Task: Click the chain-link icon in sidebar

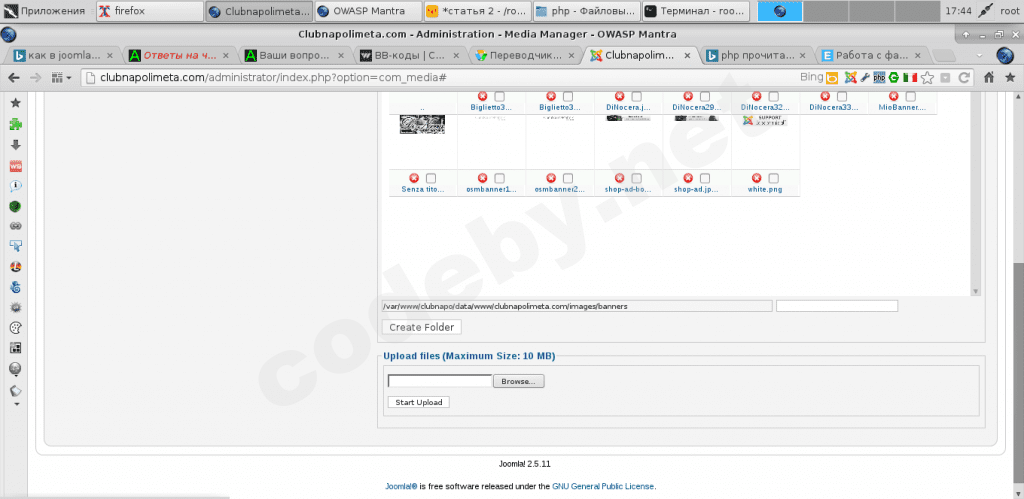Action: (x=16, y=226)
